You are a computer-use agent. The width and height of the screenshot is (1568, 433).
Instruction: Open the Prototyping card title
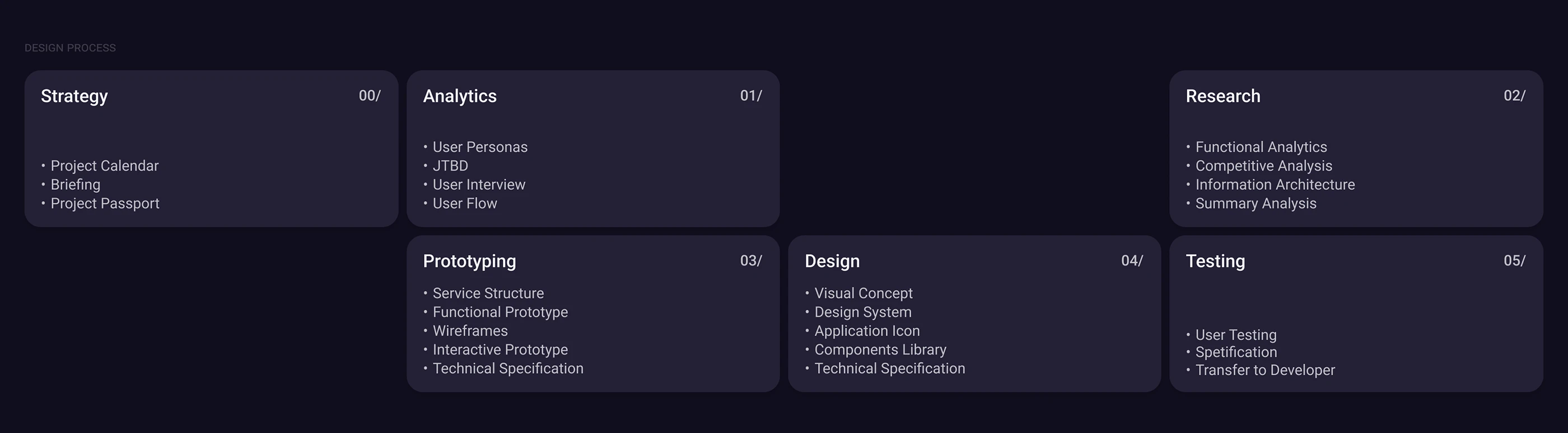[x=469, y=261]
